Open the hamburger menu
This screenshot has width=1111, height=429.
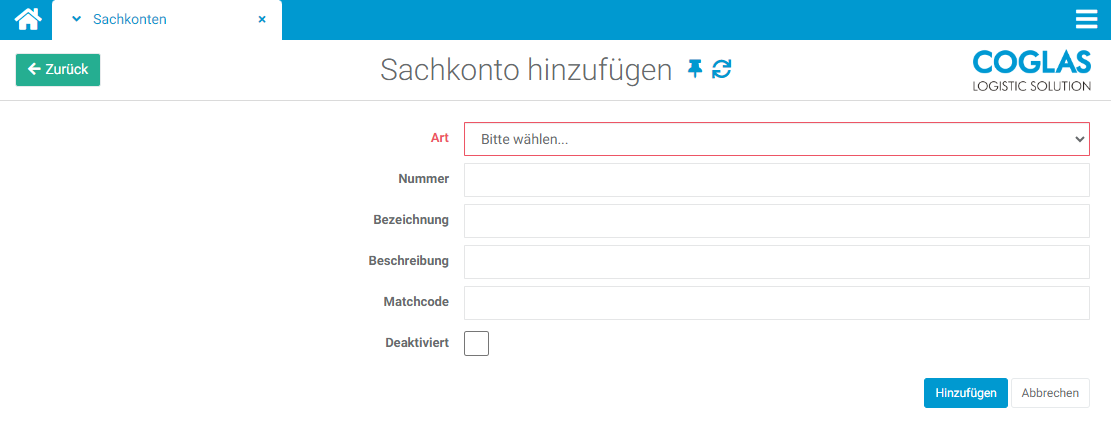click(x=1086, y=19)
